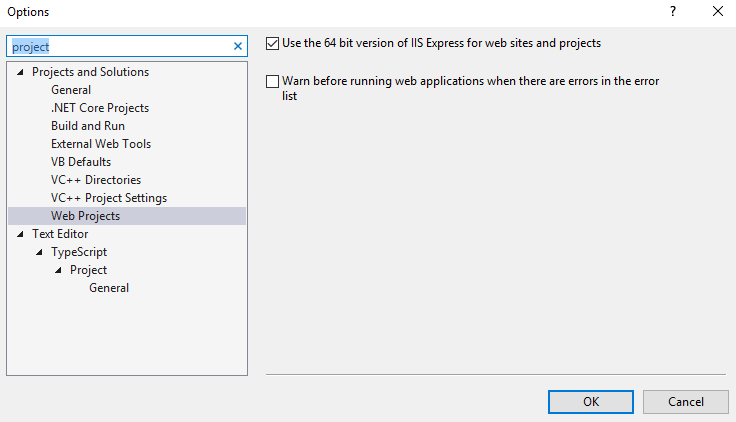736x422 pixels.
Task: Select the Build and Run page
Action: [x=88, y=126]
